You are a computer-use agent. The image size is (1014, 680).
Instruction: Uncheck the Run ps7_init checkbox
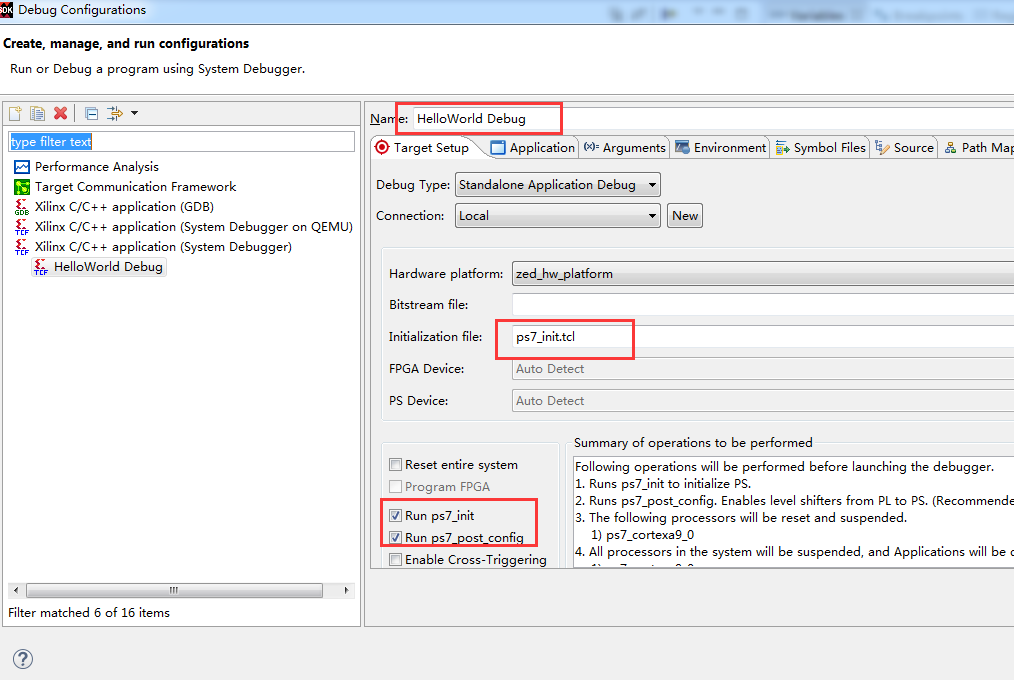tap(396, 516)
